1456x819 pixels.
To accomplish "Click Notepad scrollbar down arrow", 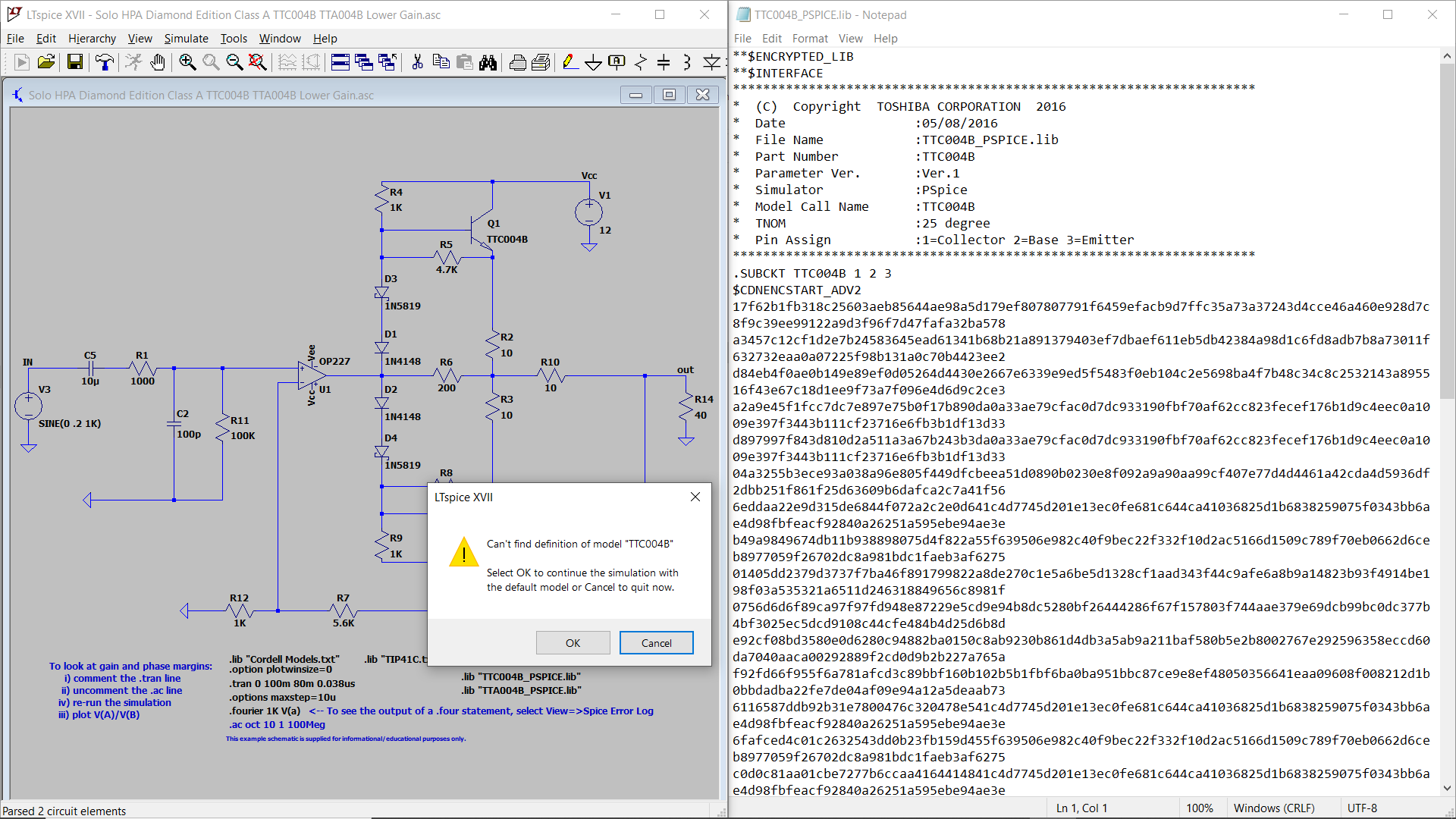I will [1447, 788].
